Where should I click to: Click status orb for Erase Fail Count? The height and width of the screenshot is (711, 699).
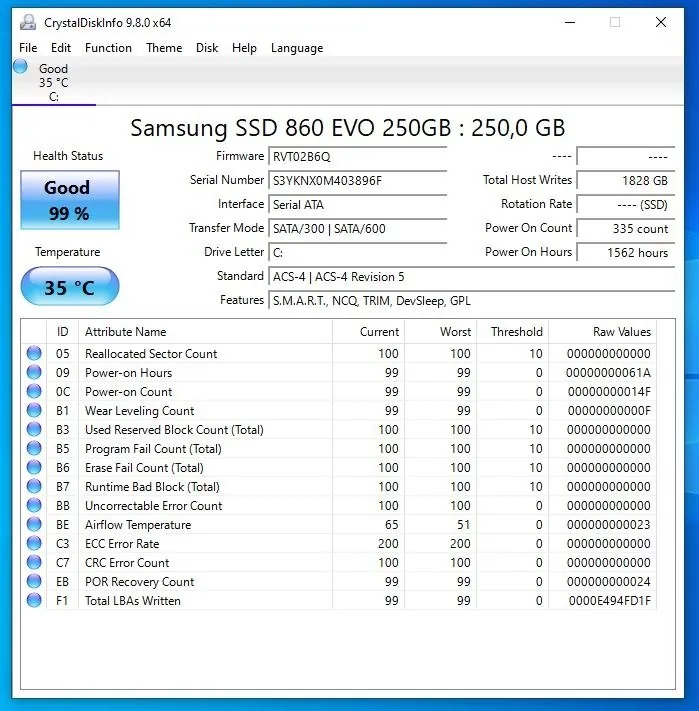point(34,468)
